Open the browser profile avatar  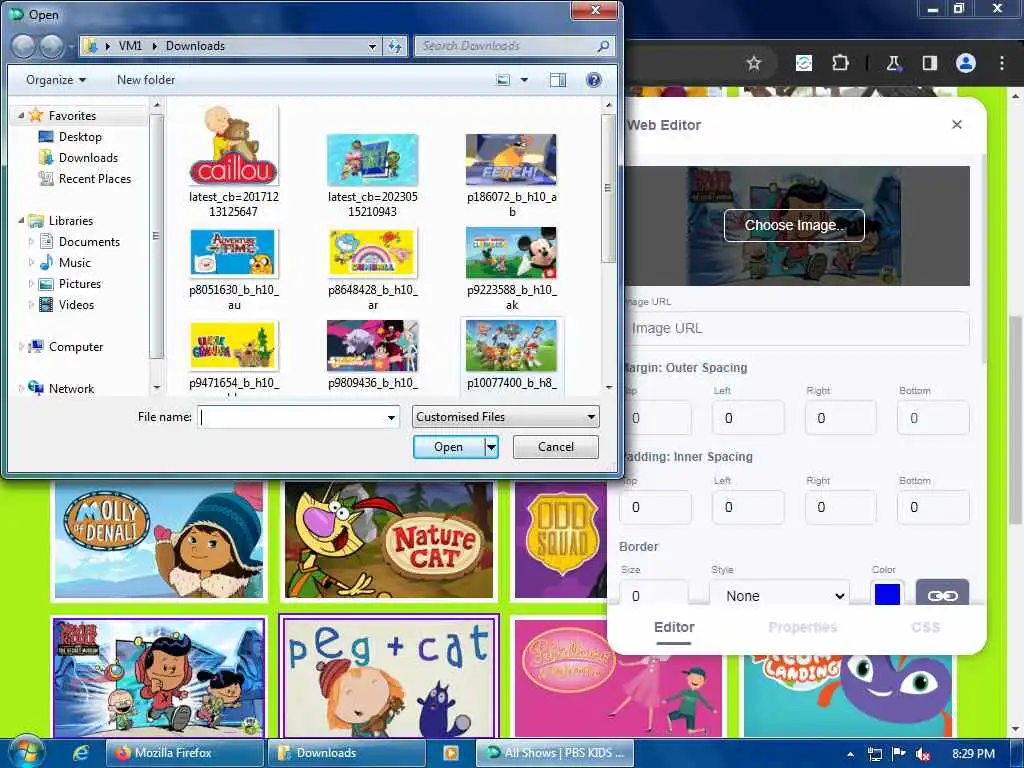tap(966, 63)
